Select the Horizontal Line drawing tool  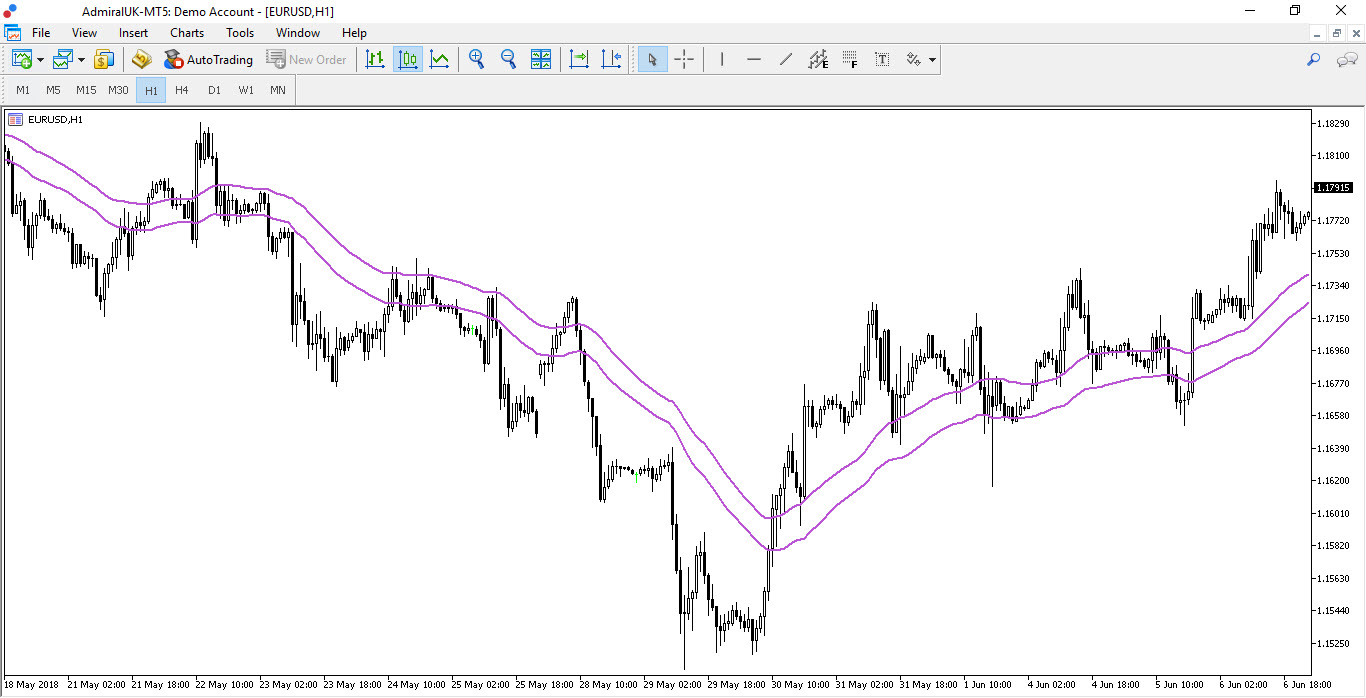click(754, 59)
